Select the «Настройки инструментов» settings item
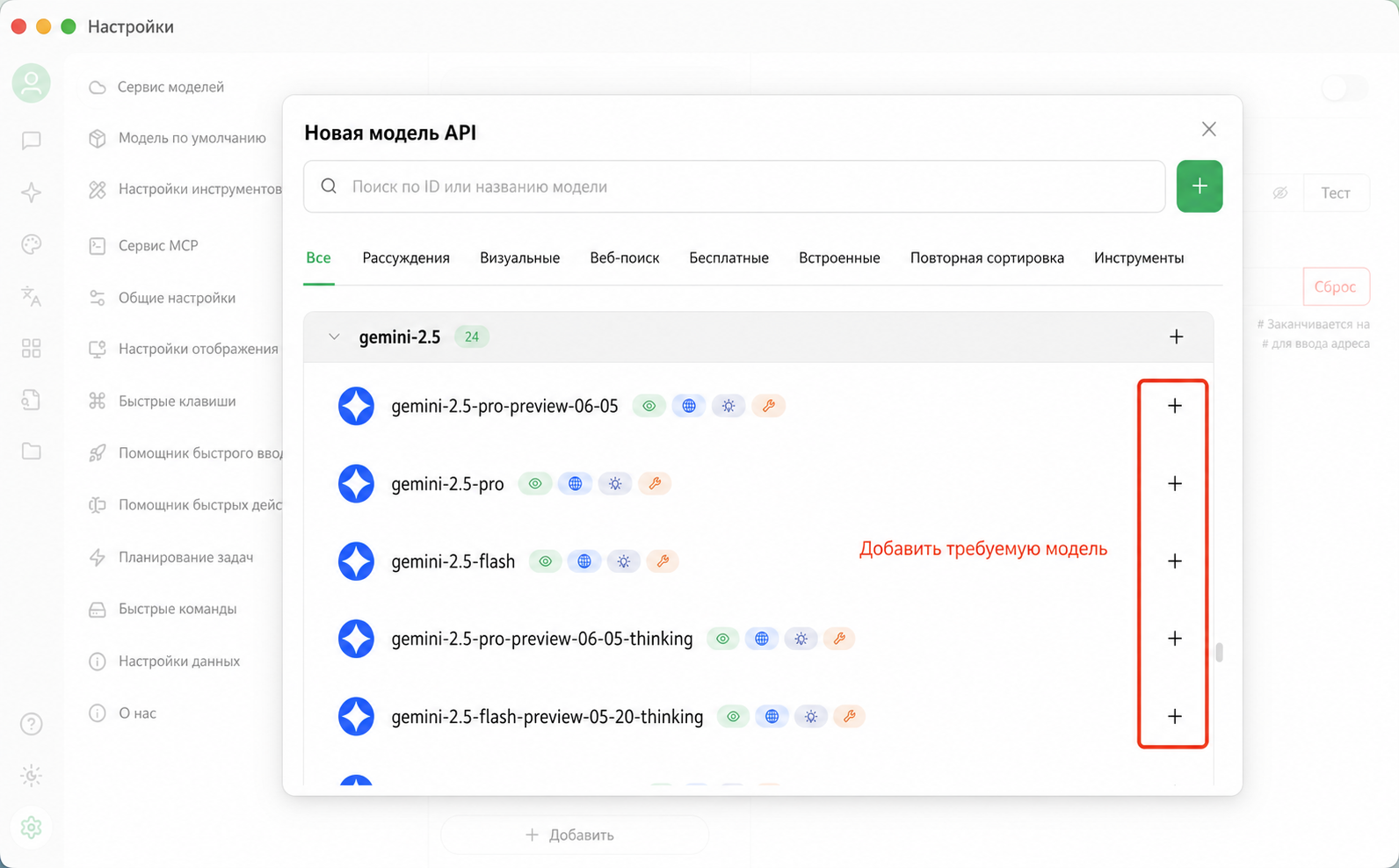The height and width of the screenshot is (868, 1399). pyautogui.click(x=185, y=189)
